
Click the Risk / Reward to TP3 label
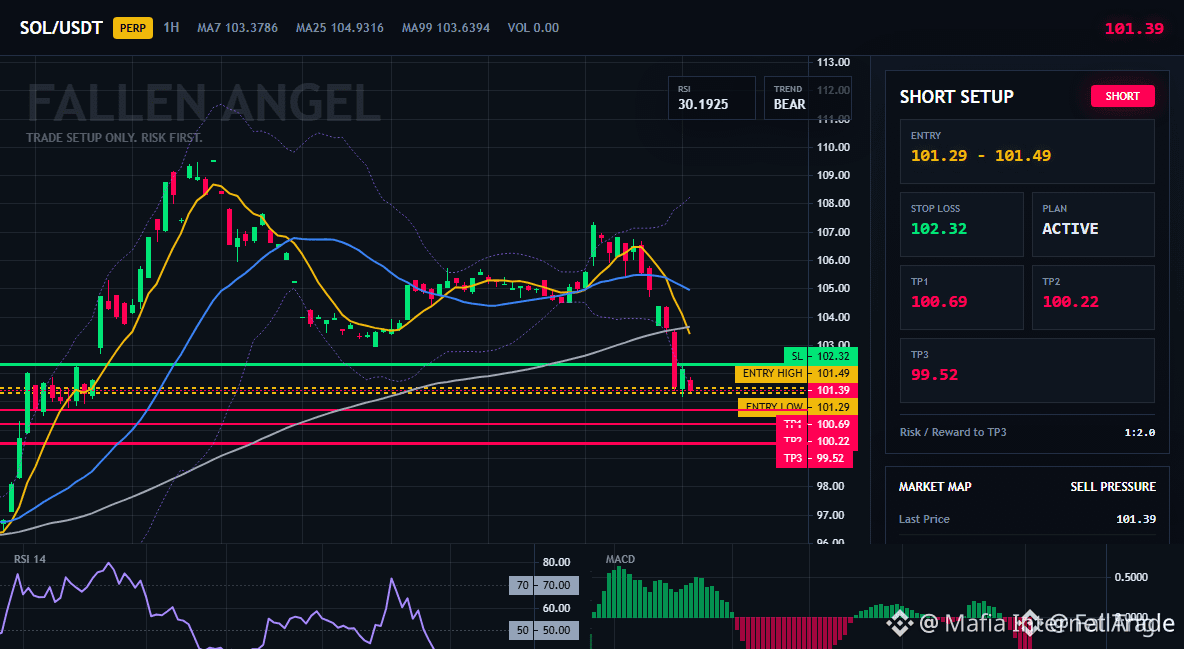[x=953, y=432]
